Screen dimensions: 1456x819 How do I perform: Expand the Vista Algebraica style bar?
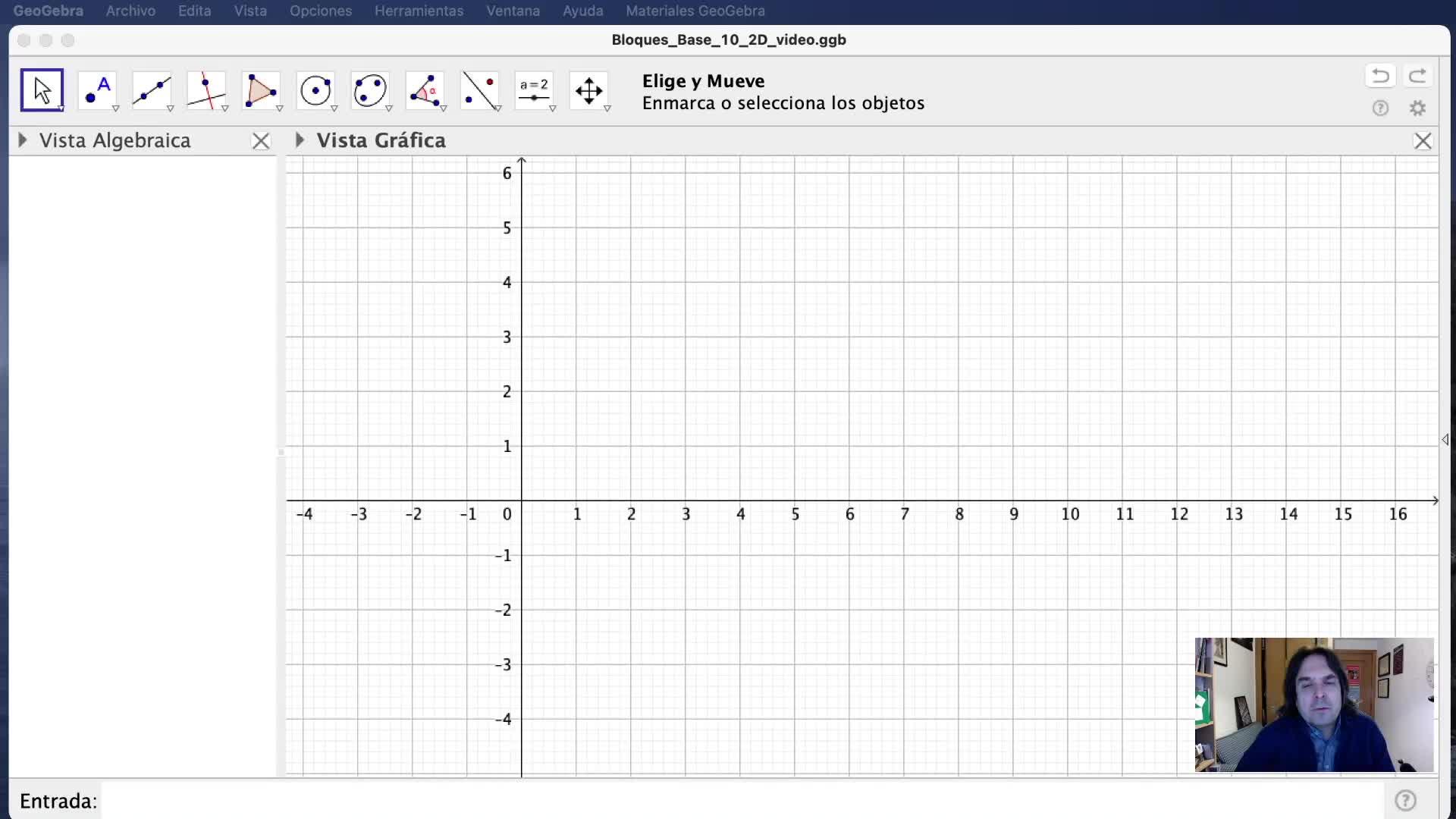click(23, 140)
